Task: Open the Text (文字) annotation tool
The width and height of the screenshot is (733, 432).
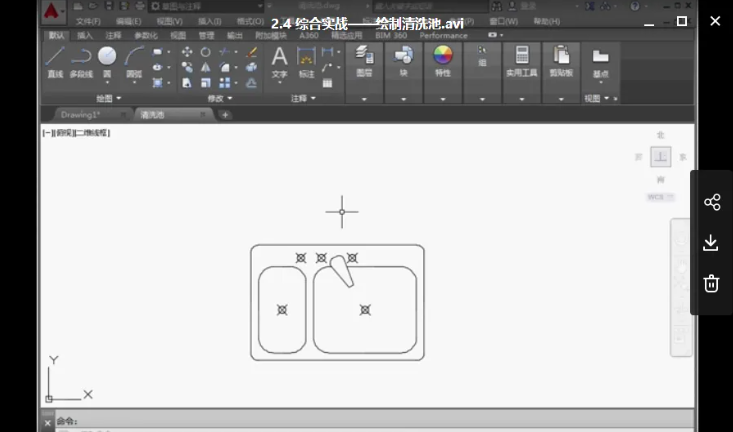Action: (x=279, y=59)
